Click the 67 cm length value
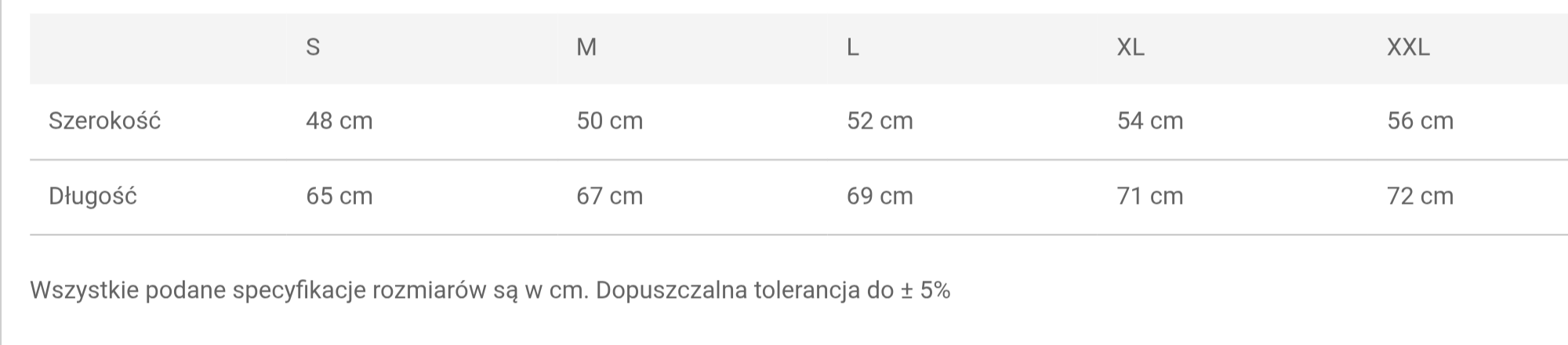The width and height of the screenshot is (1568, 345). click(610, 196)
